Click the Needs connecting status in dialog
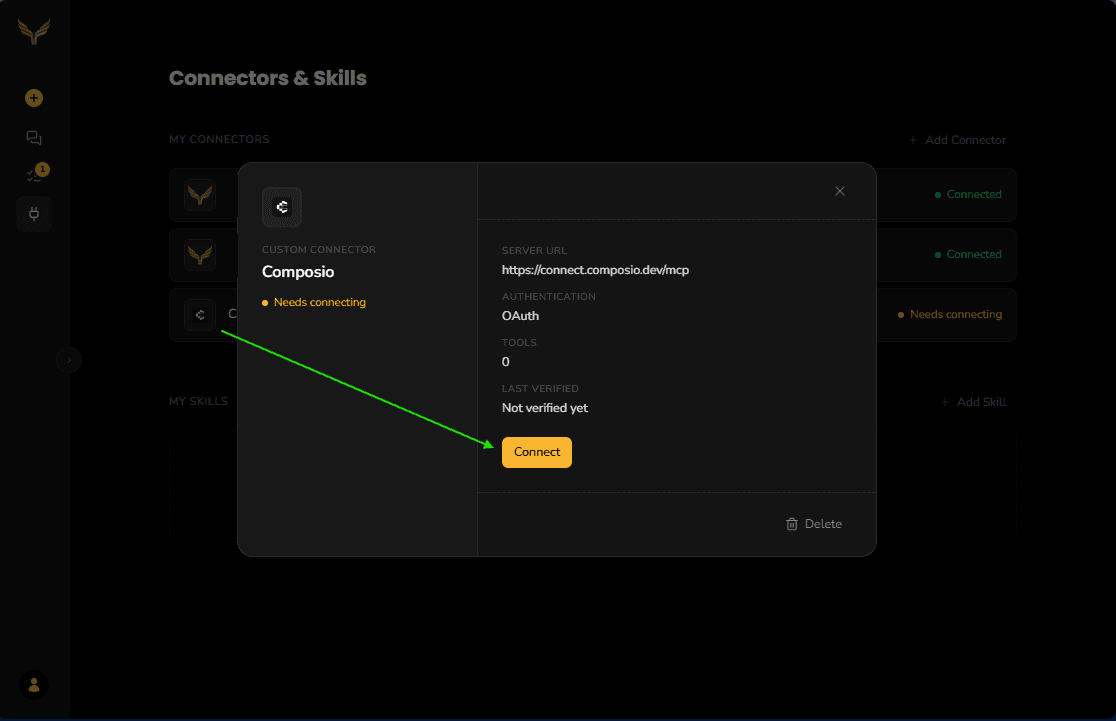This screenshot has width=1116, height=721. [314, 302]
